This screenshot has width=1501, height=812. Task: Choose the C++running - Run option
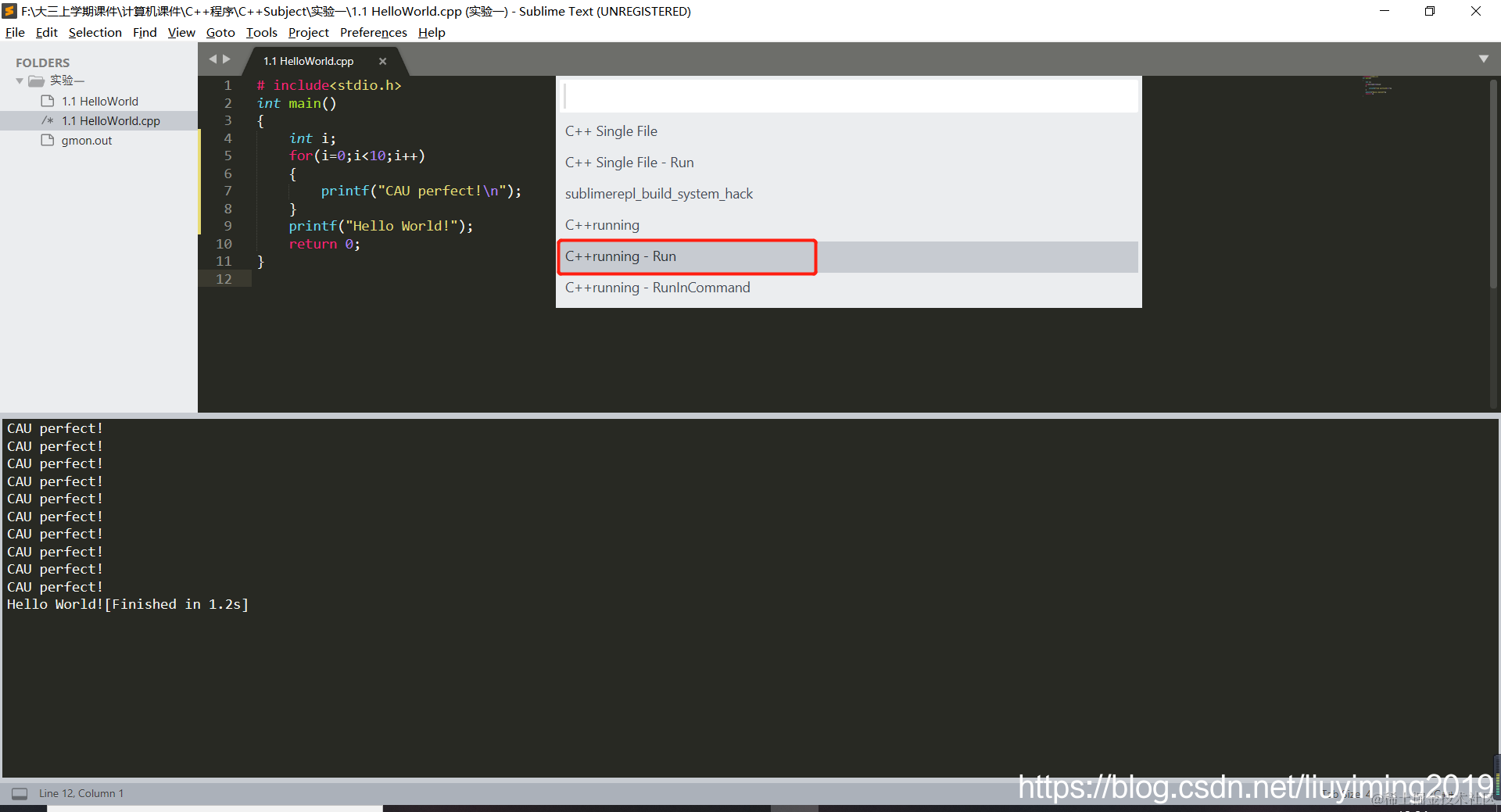point(848,256)
